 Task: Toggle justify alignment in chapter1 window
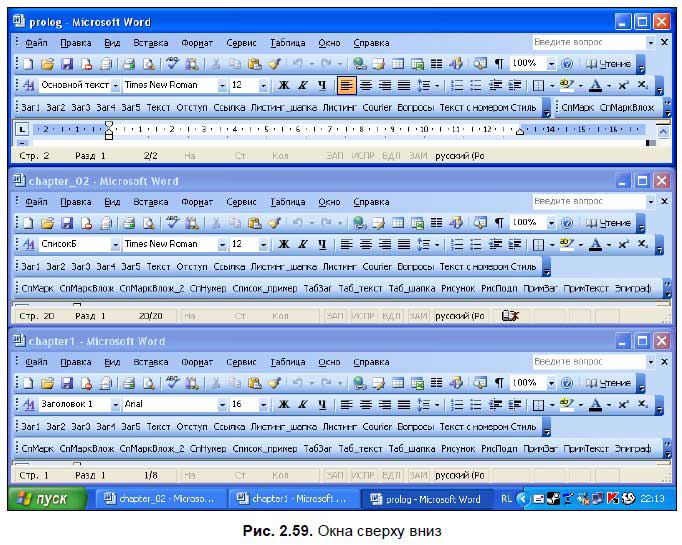(x=404, y=405)
